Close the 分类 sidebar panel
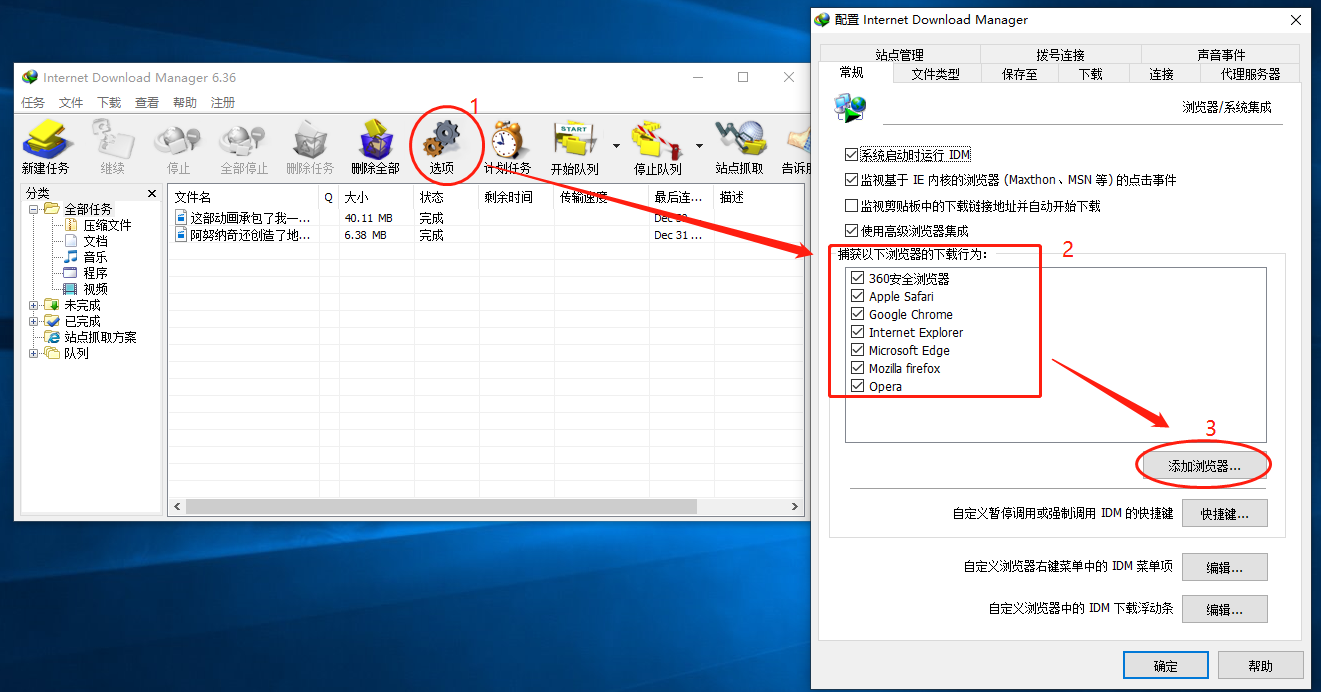The width and height of the screenshot is (1321, 692). tap(152, 193)
